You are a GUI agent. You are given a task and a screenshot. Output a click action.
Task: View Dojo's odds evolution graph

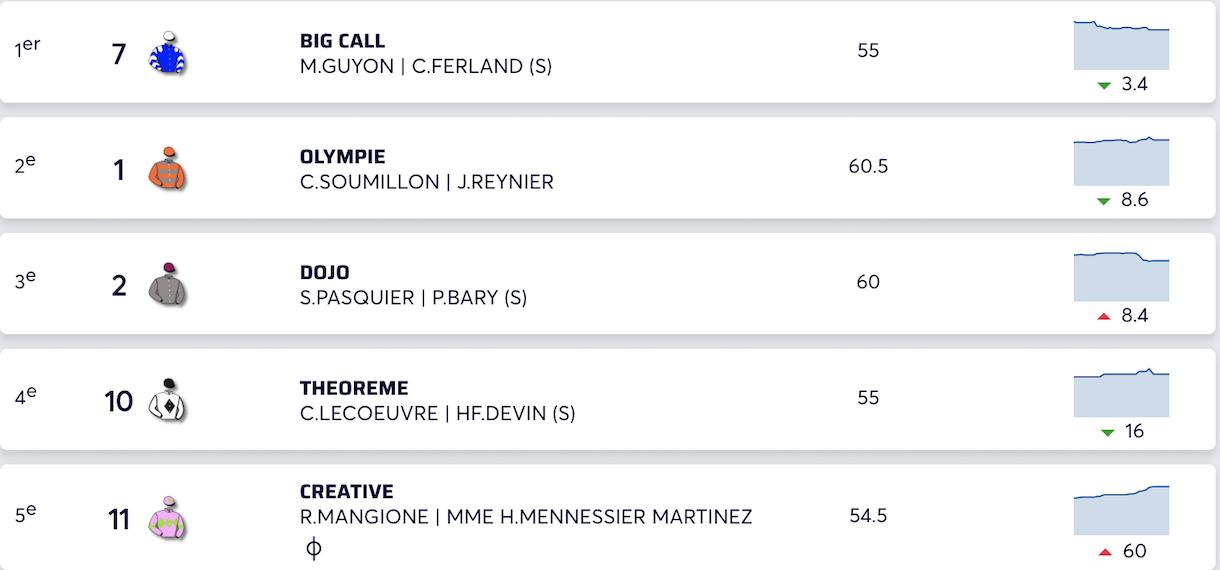1121,277
